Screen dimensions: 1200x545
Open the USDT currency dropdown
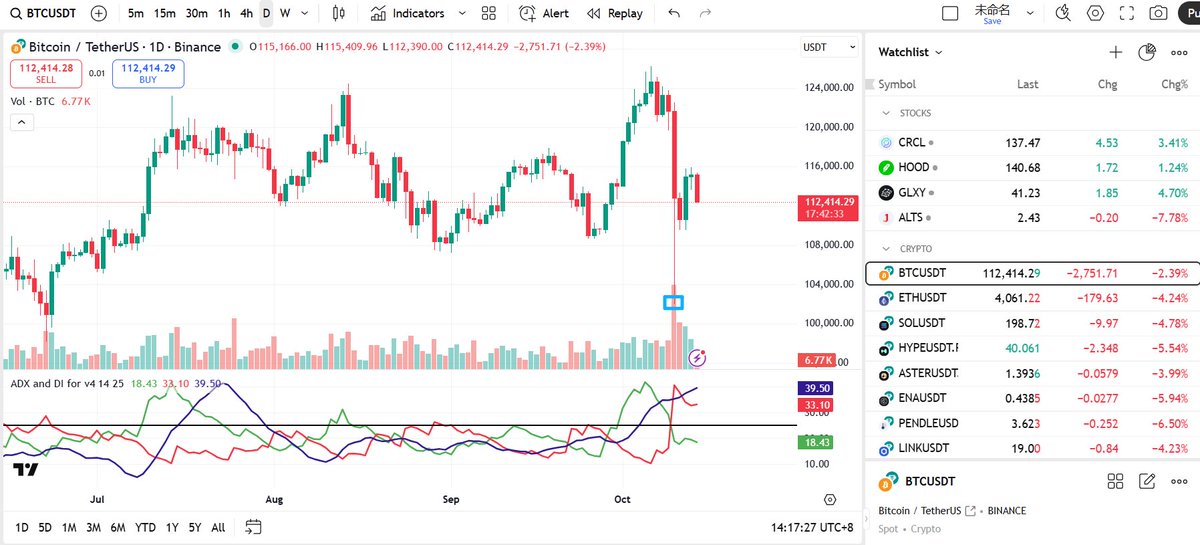[x=830, y=48]
